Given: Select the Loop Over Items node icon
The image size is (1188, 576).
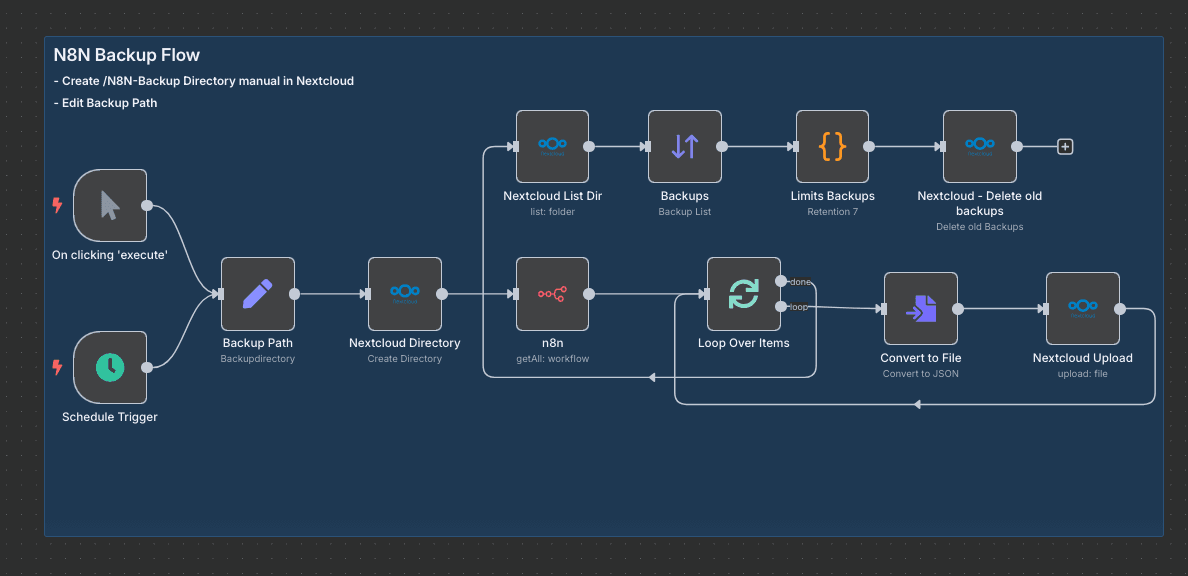Looking at the screenshot, I should pos(743,294).
